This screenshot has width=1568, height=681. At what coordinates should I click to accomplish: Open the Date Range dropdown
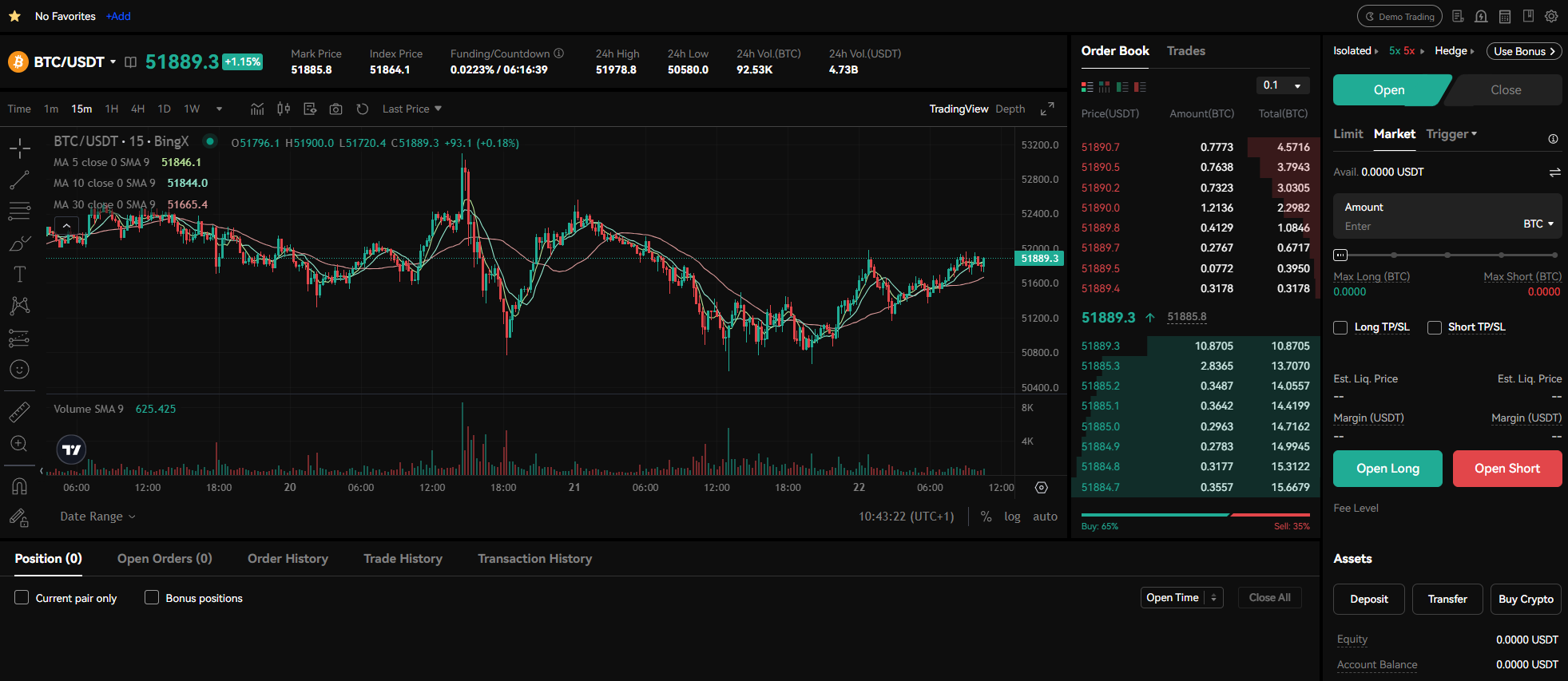click(97, 517)
